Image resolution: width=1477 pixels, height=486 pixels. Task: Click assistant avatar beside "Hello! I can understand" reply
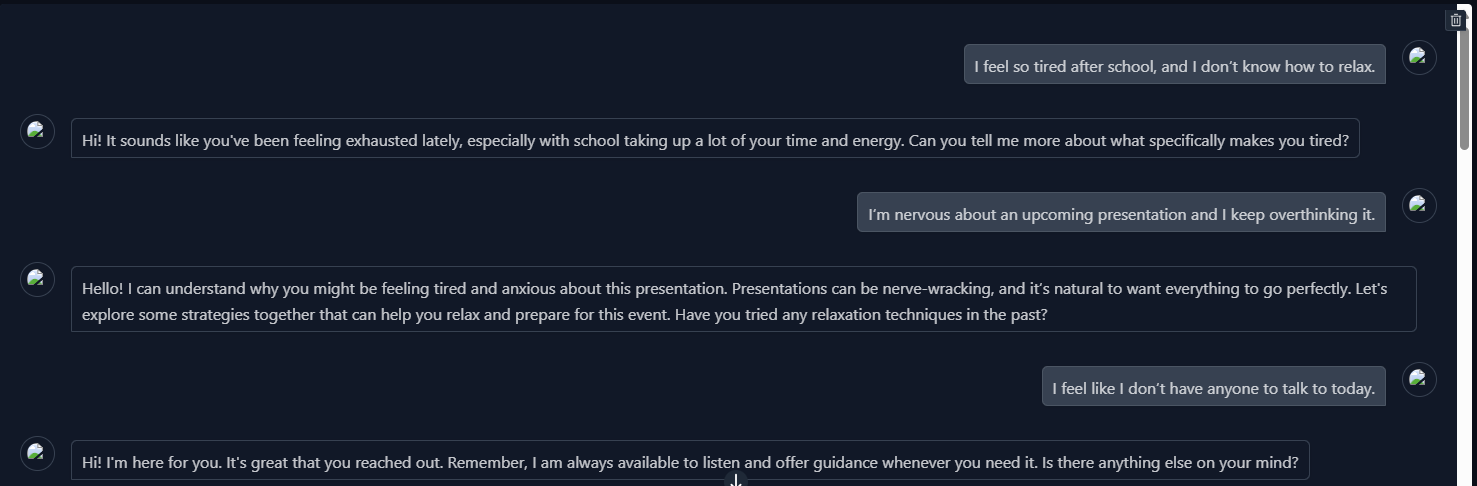coord(38,279)
